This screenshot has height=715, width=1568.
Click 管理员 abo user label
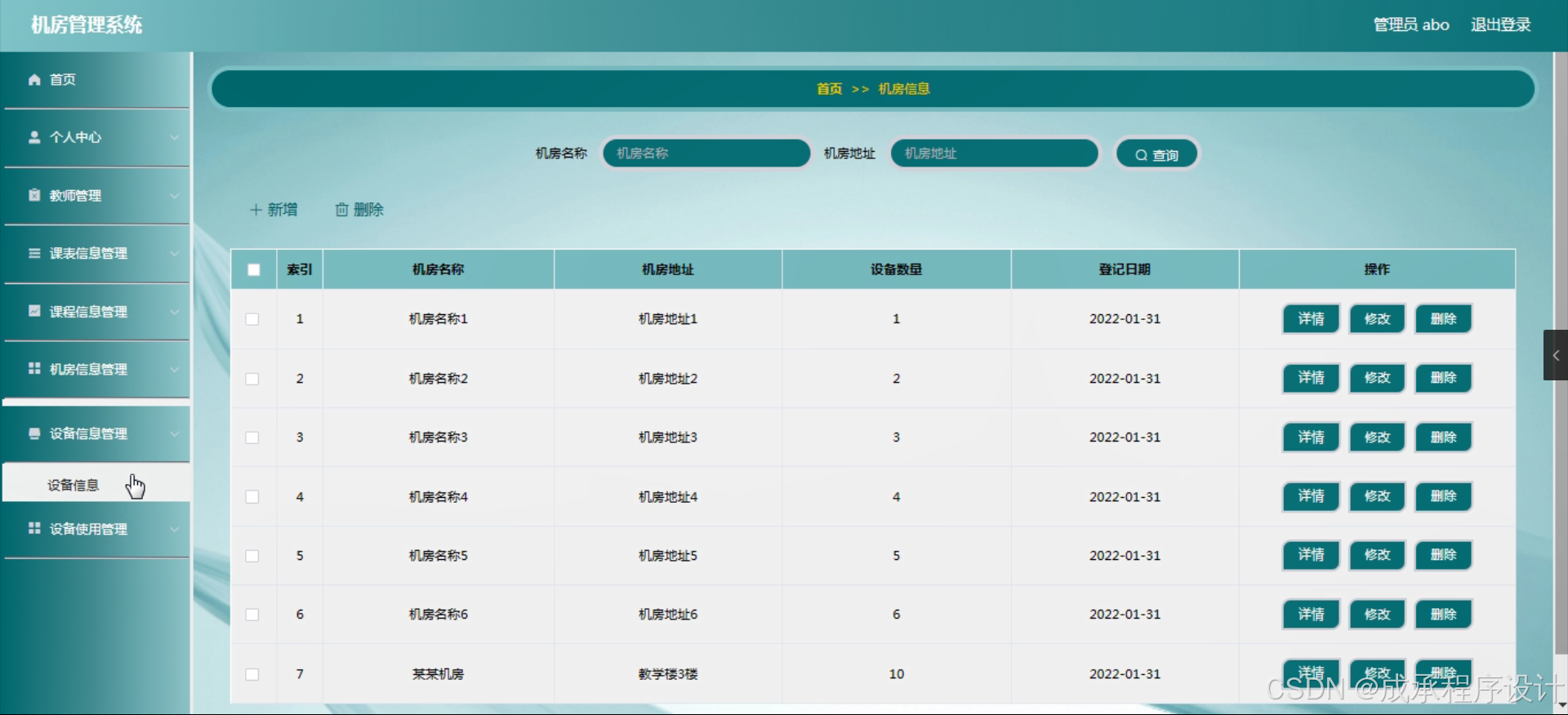click(x=1411, y=24)
